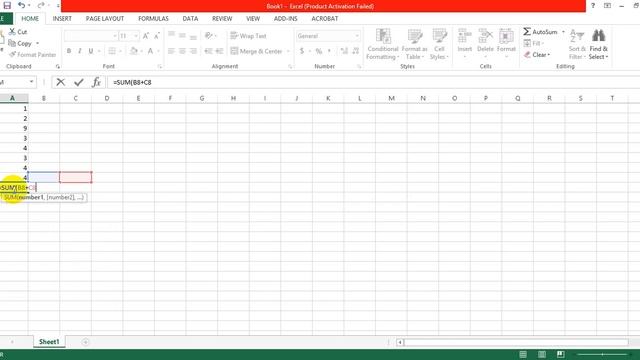Click AutoSum sigma button
The height and width of the screenshot is (360, 640).
coord(540,31)
